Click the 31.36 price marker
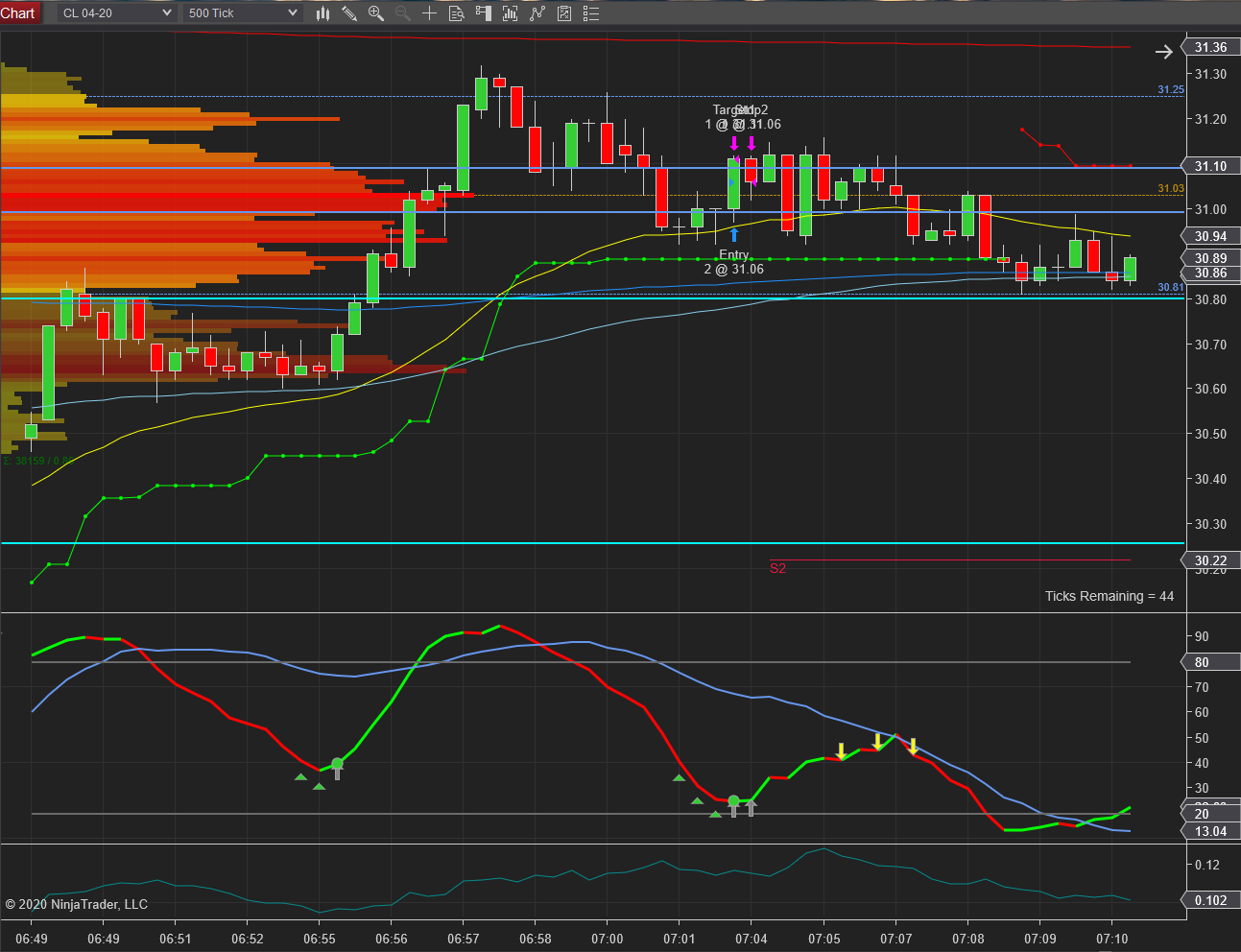The width and height of the screenshot is (1241, 952). 1210,47
